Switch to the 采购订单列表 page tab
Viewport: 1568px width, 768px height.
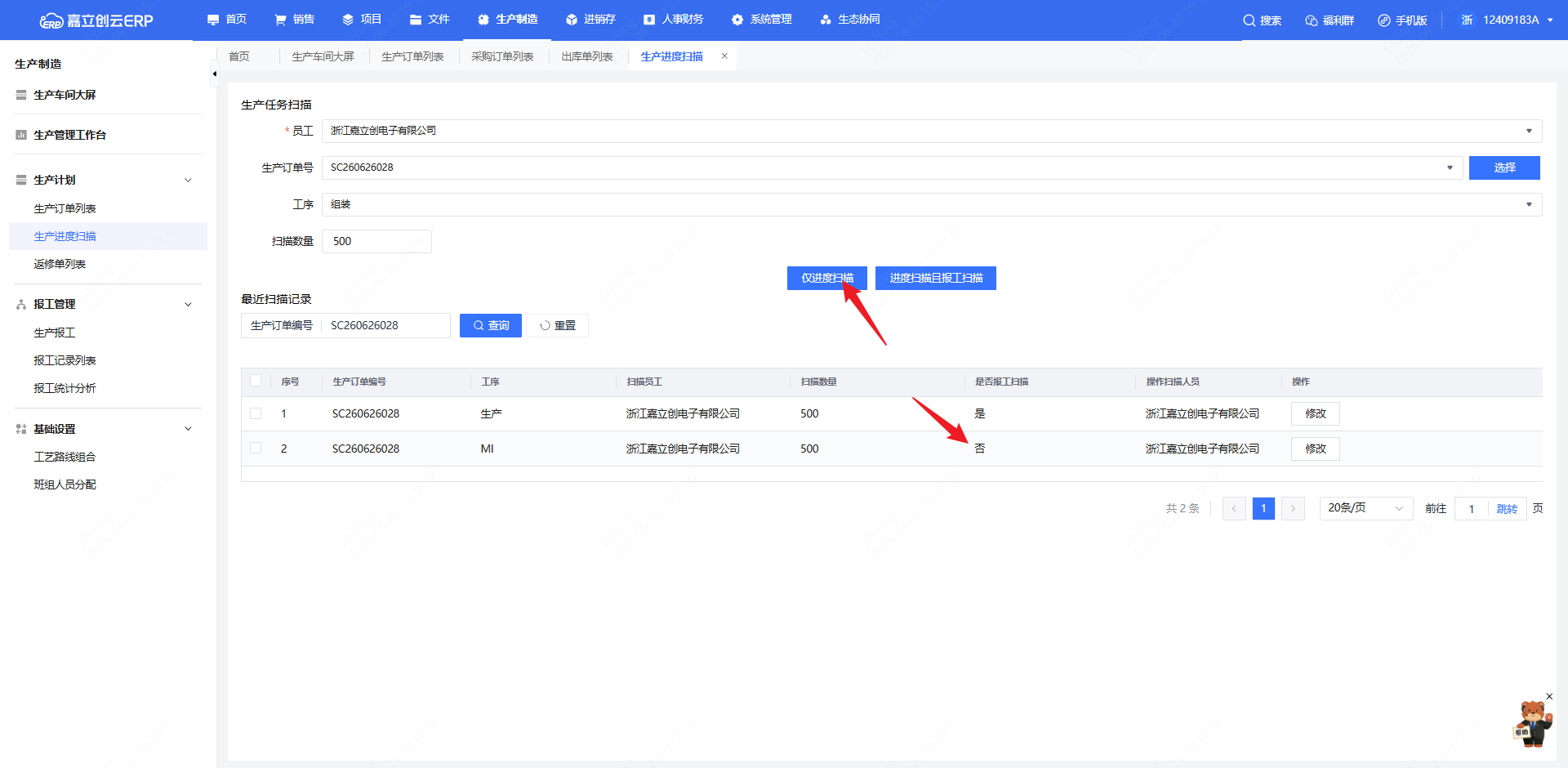pos(503,56)
